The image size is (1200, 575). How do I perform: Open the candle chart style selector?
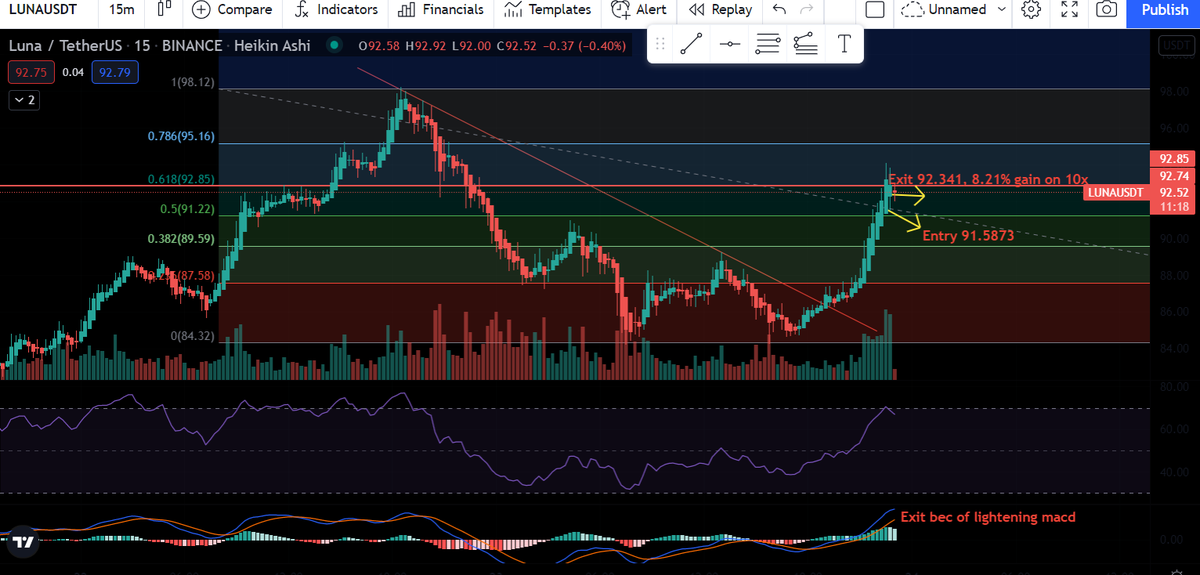coord(164,9)
